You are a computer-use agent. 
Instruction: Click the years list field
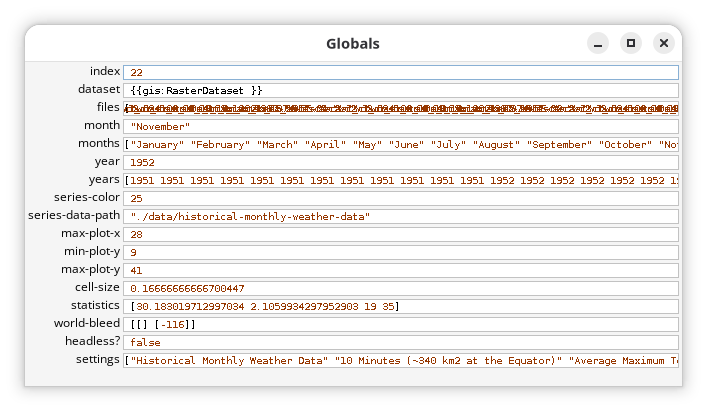pyautogui.click(x=400, y=180)
